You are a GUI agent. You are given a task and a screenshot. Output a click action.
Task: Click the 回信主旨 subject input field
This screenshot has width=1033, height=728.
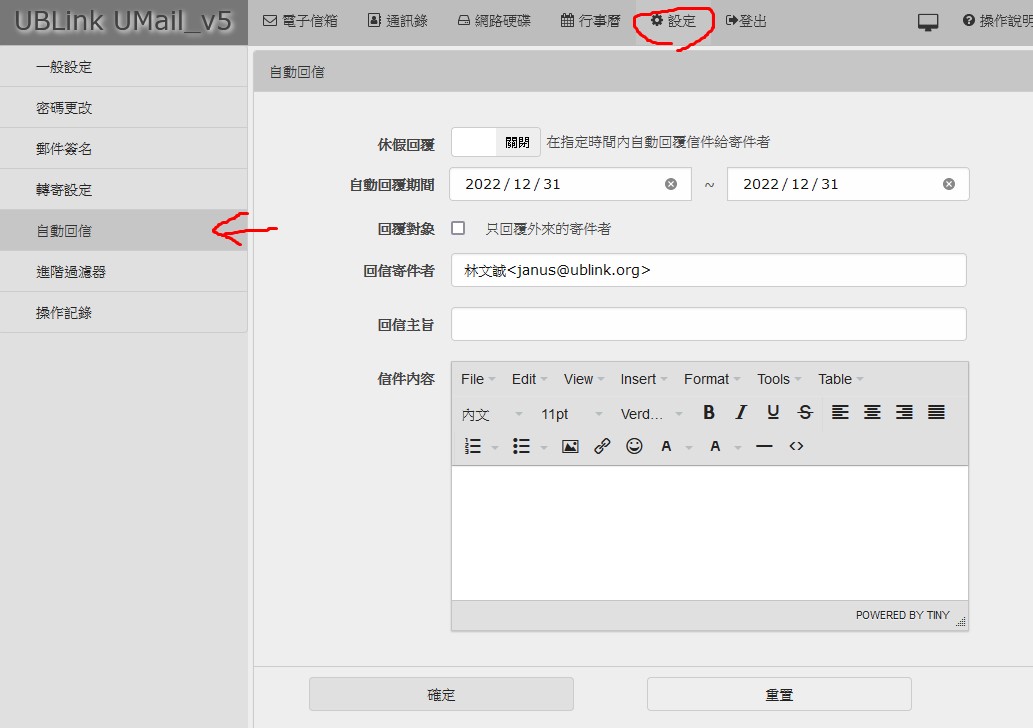click(708, 324)
